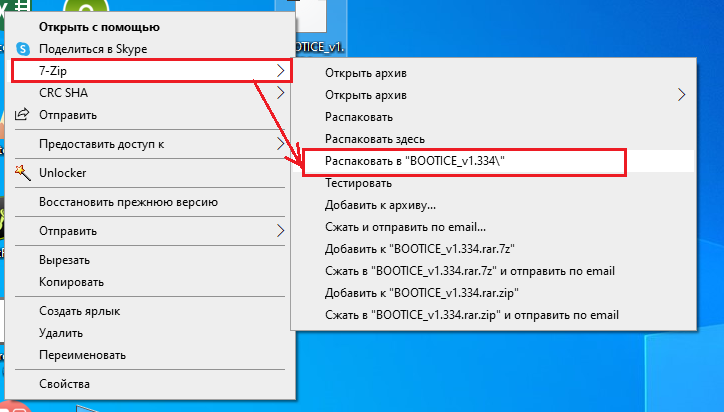Expand the lower 'Отправить' submenu arrow
The width and height of the screenshot is (724, 412).
(280, 230)
